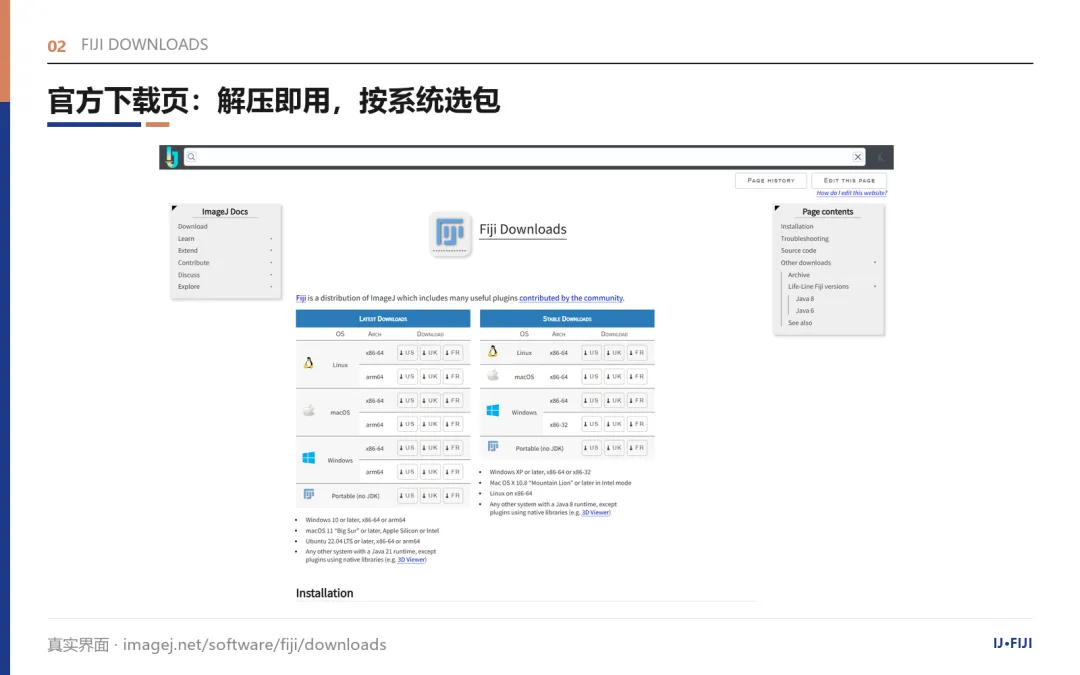Viewport: 1080px width, 675px height.
Task: Open 3D Viewer link under Latest Downloads notes
Action: [x=411, y=560]
